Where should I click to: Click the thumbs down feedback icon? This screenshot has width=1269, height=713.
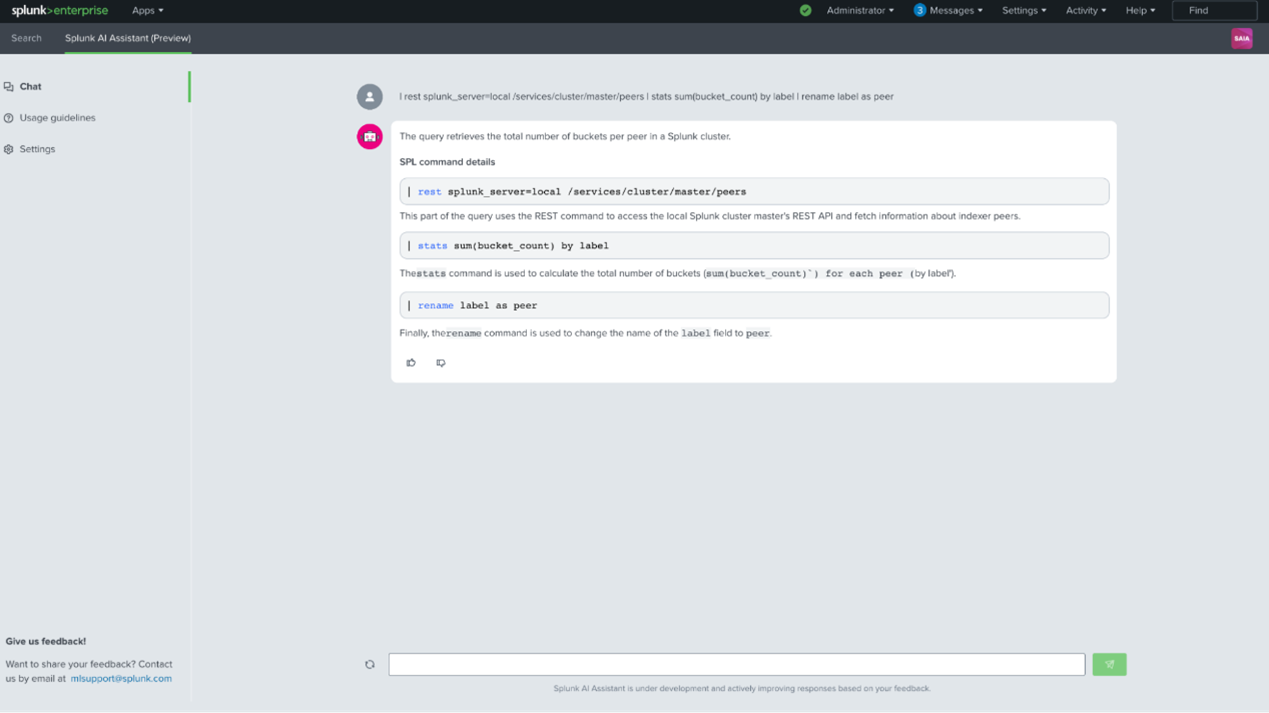[441, 363]
